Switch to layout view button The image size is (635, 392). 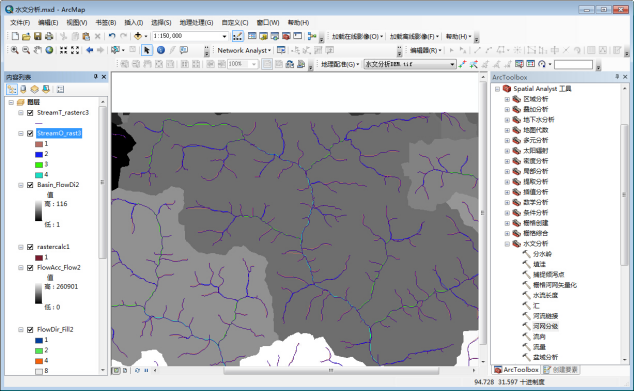pos(125,371)
